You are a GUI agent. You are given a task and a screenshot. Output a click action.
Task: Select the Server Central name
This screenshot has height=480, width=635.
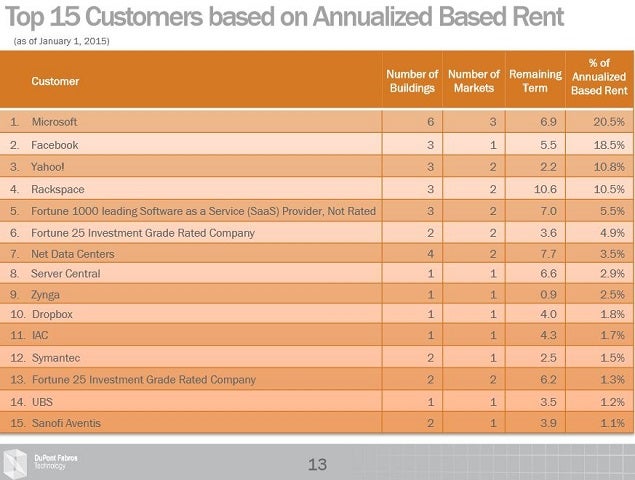(x=66, y=273)
